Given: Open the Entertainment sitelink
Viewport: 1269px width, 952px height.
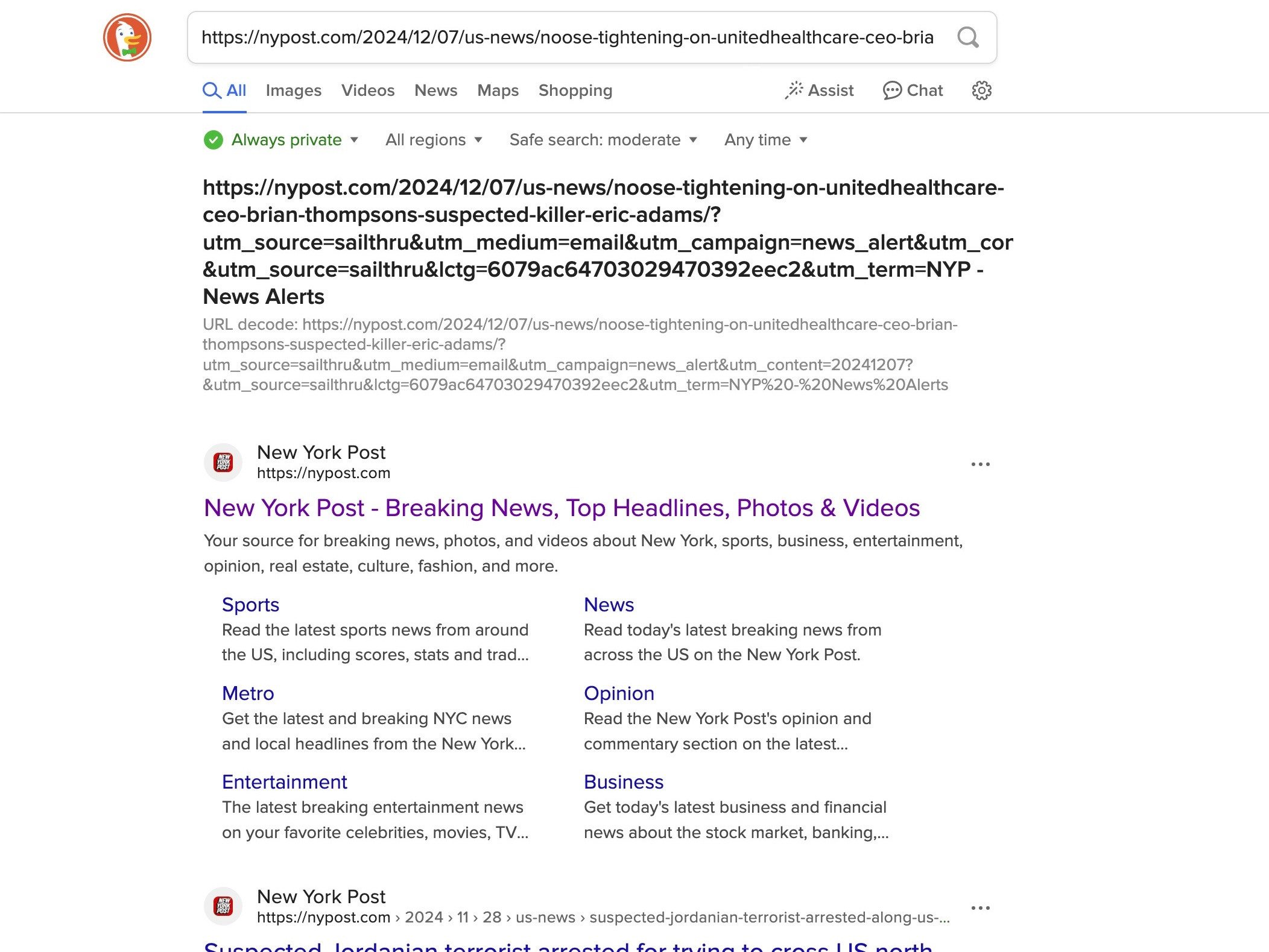Looking at the screenshot, I should point(285,782).
